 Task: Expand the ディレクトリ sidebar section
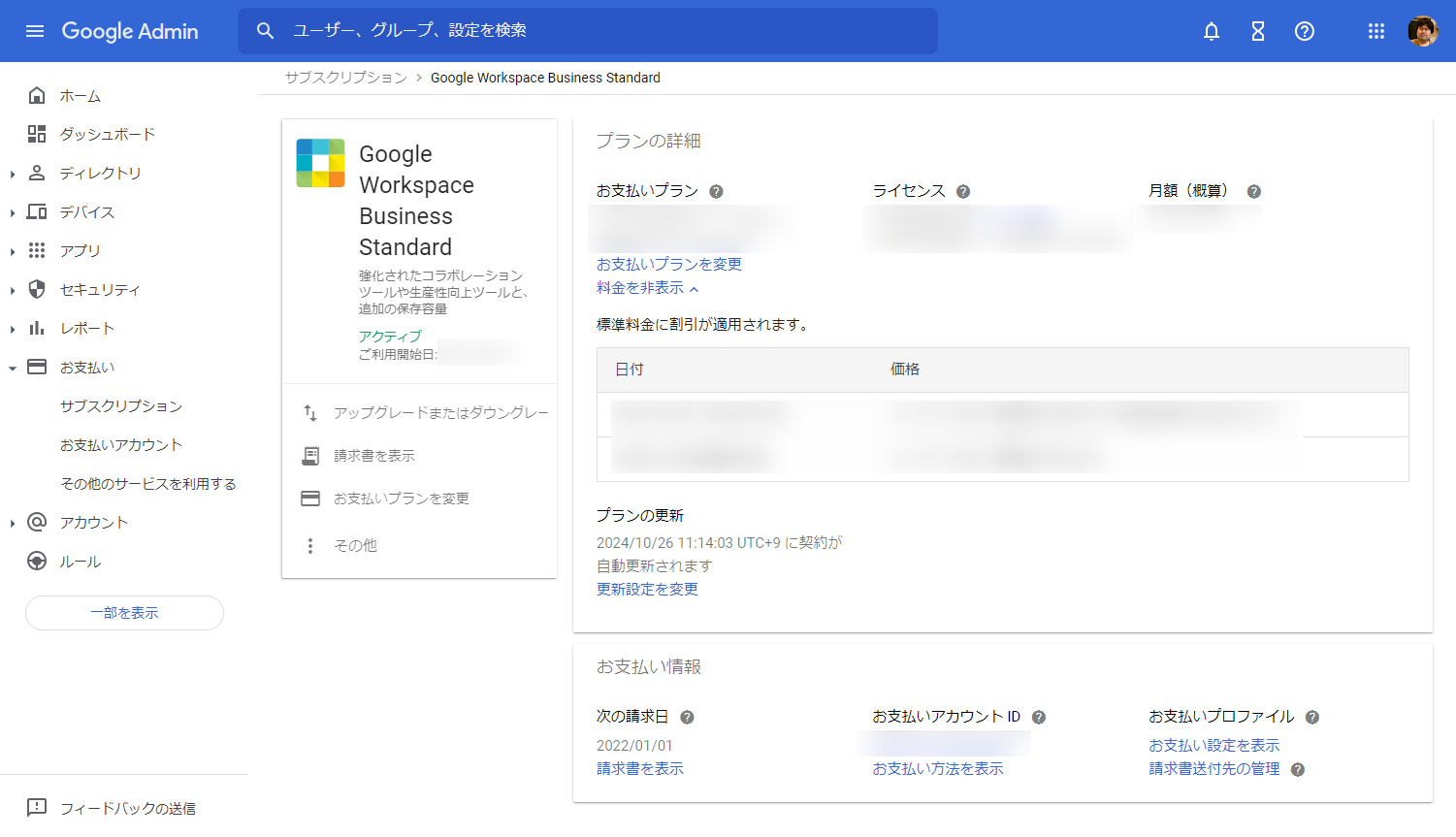pos(13,174)
